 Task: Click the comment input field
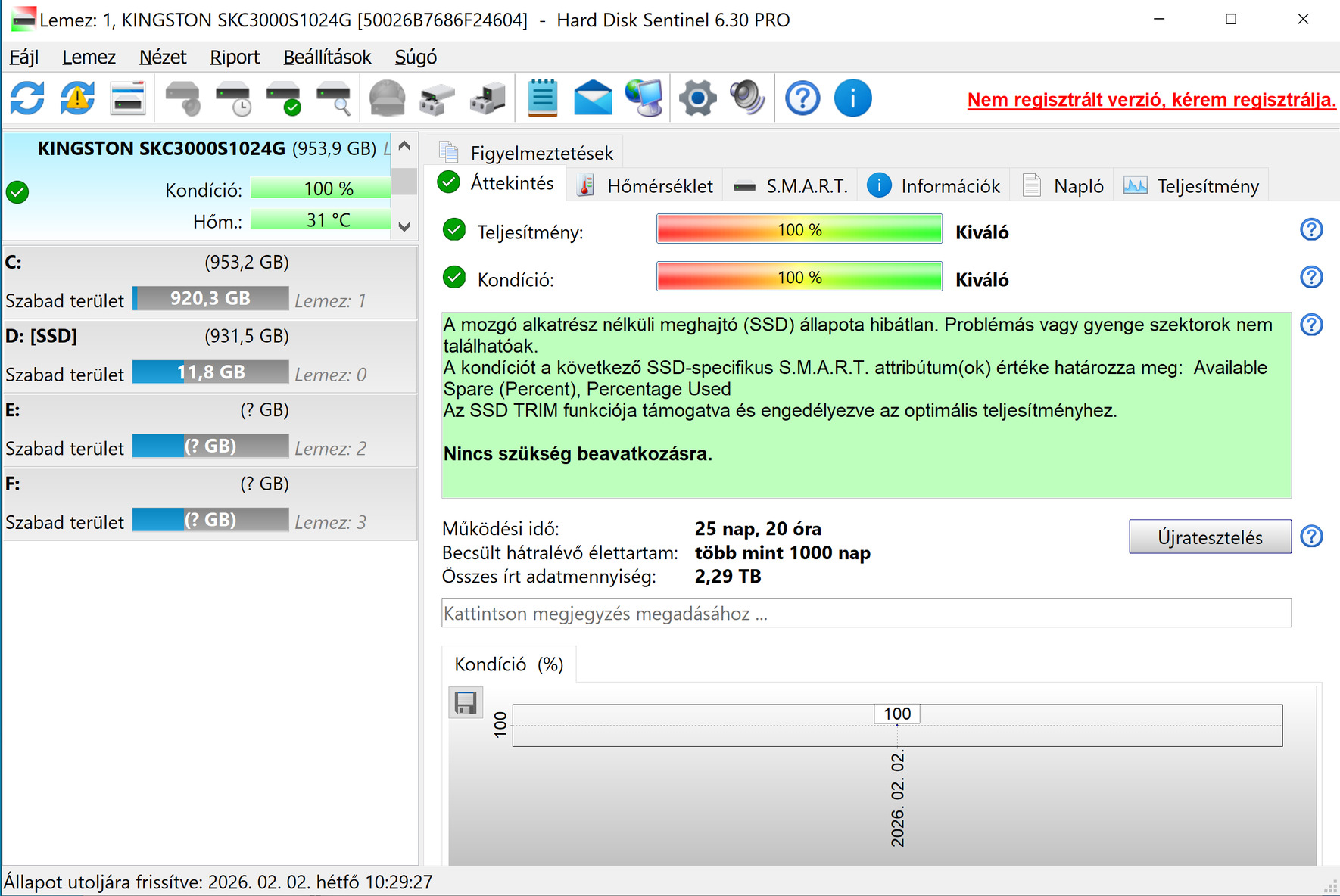(x=866, y=613)
